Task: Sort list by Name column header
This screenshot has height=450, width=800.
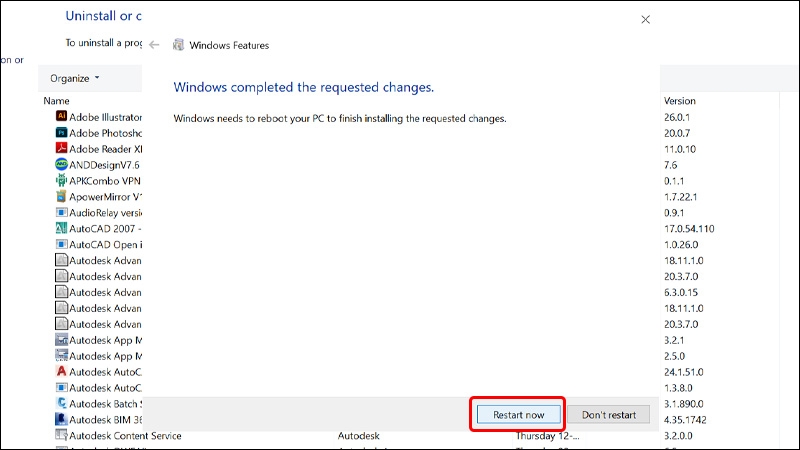Action: pos(56,101)
